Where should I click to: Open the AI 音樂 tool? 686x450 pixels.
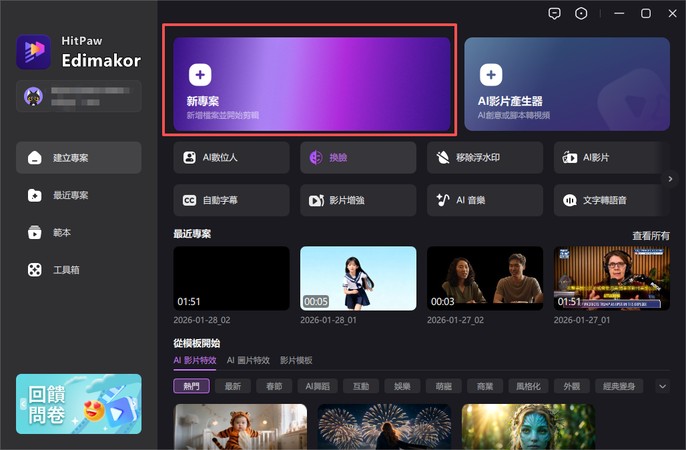click(x=485, y=200)
